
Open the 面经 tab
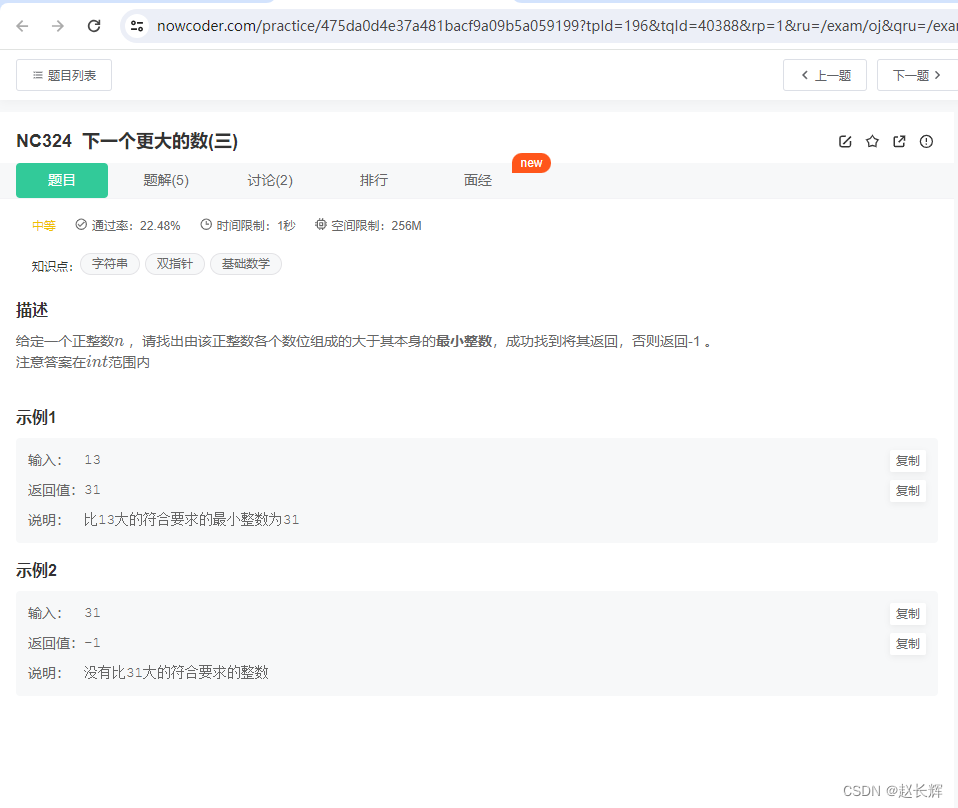[x=478, y=180]
